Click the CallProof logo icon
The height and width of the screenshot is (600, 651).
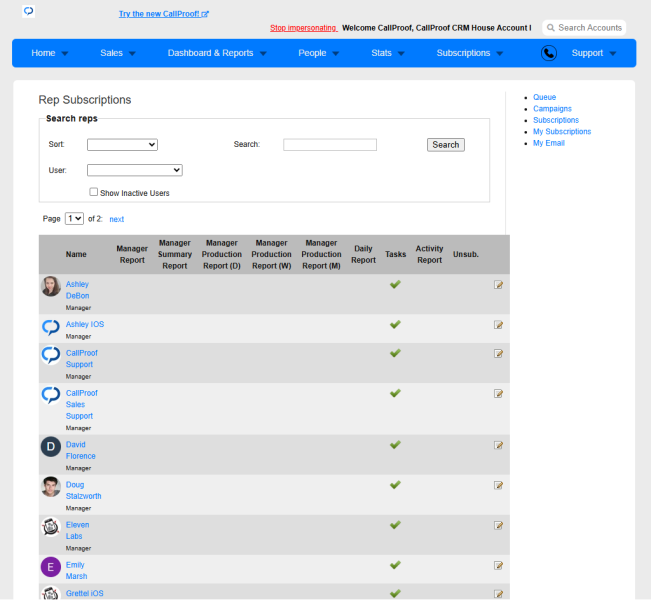[x=28, y=11]
